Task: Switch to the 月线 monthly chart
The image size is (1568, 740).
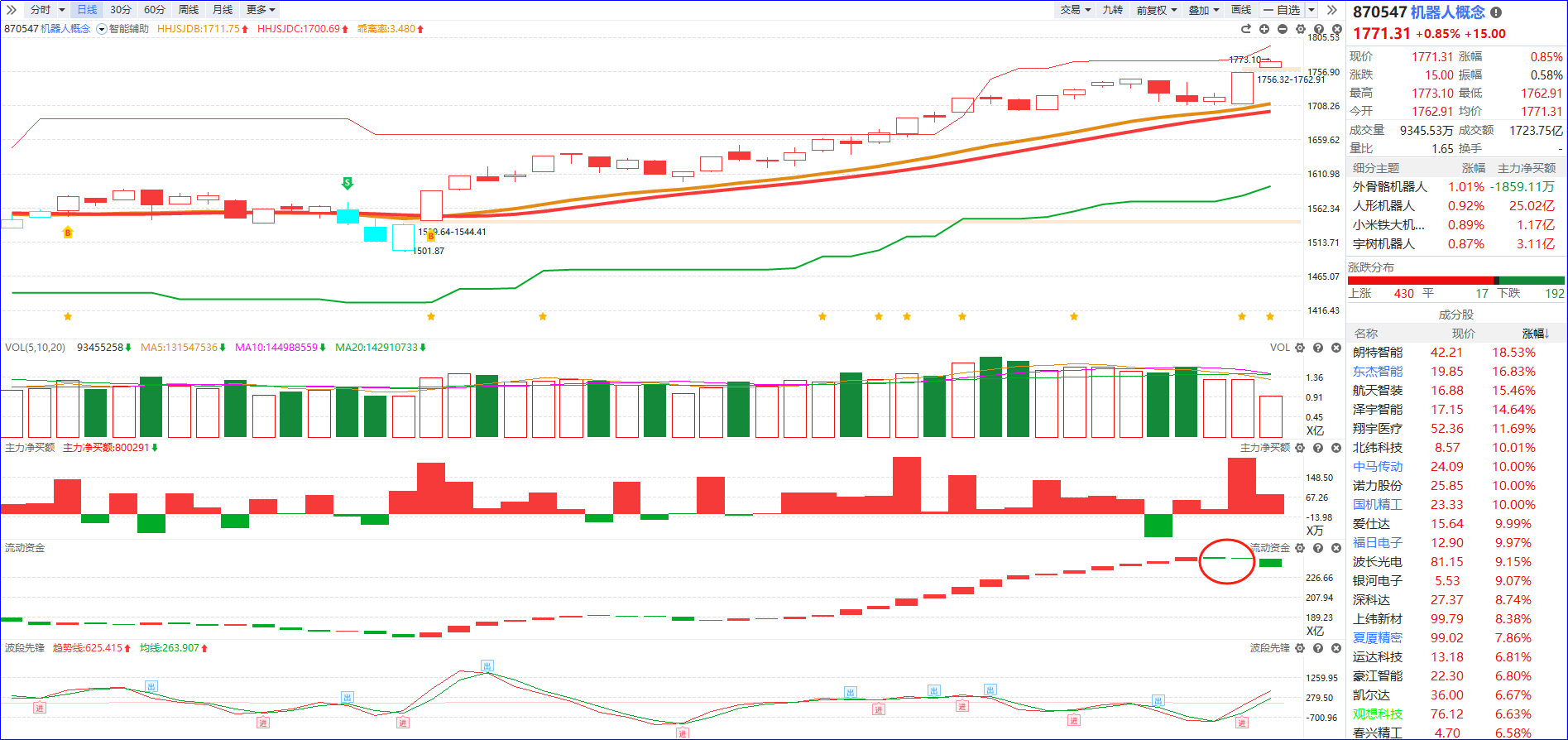Action: [223, 10]
